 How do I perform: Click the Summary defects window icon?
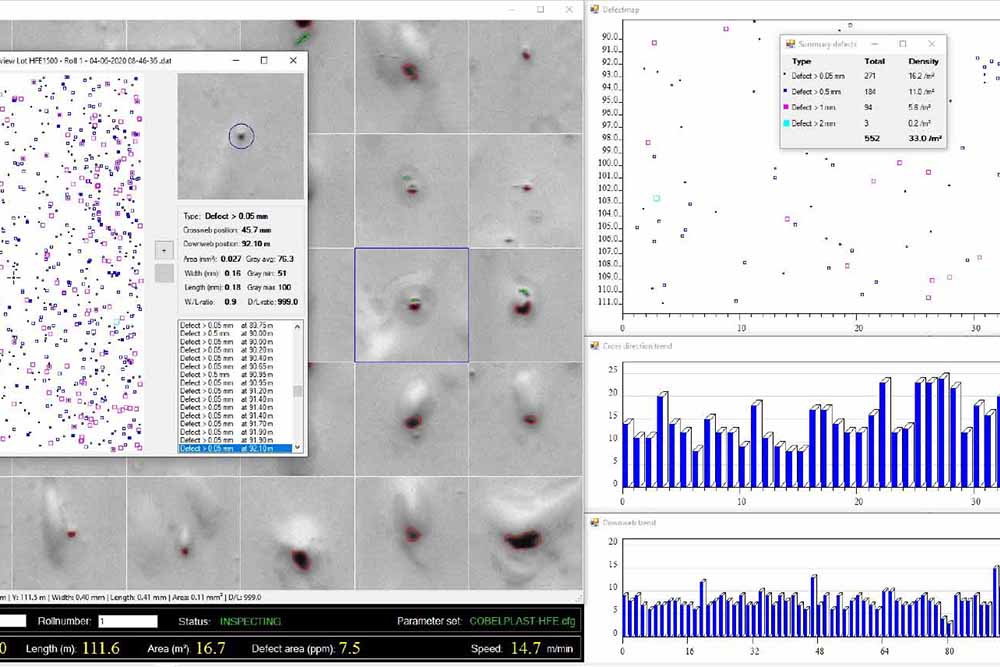790,44
